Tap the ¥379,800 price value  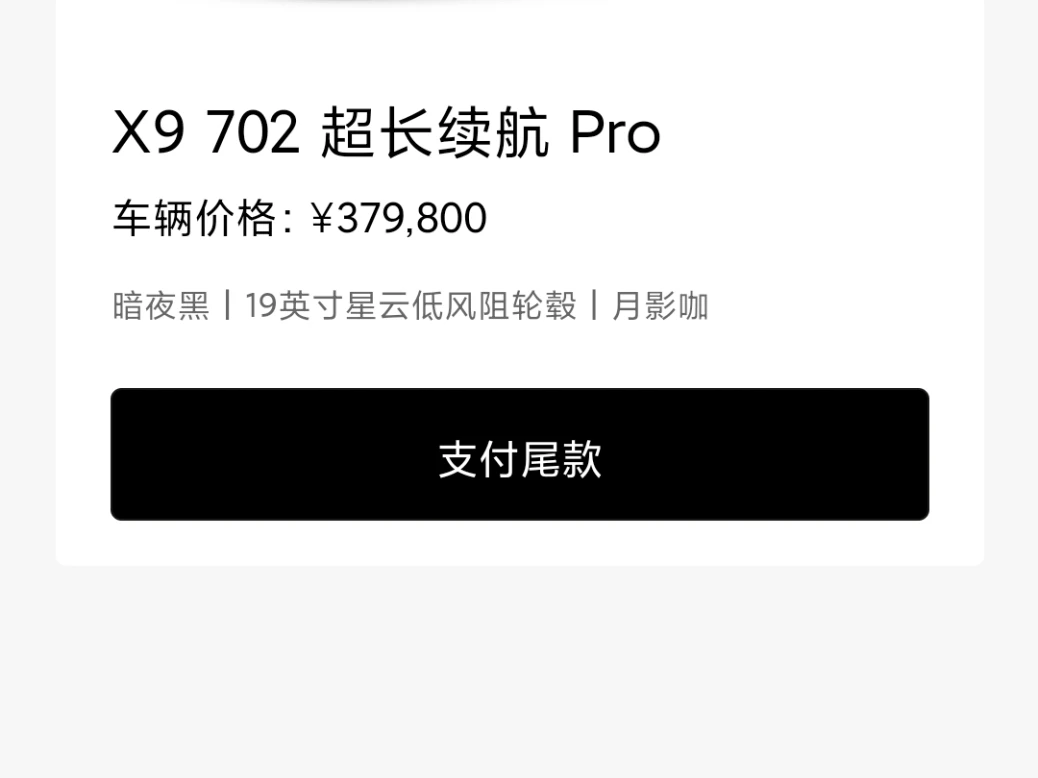coord(399,218)
